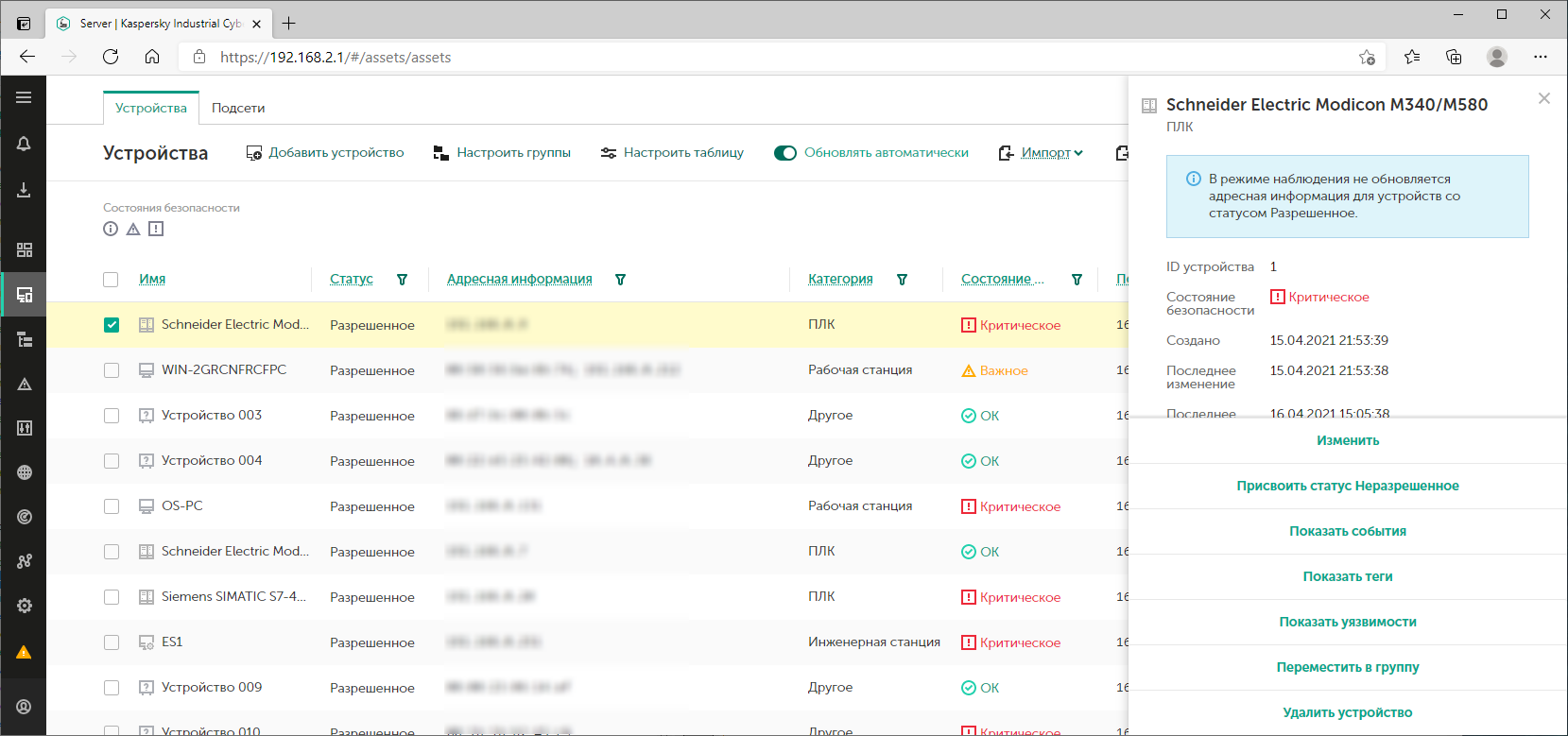Click the yellow warning triangle in the sidebar
The height and width of the screenshot is (736, 1568).
click(24, 652)
